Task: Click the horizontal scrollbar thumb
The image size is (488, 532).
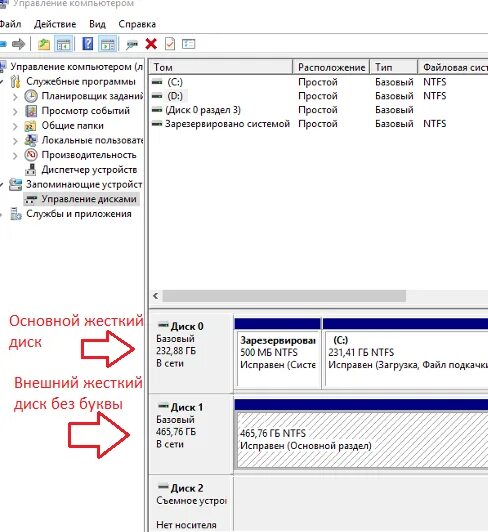Action: pyautogui.click(x=284, y=296)
